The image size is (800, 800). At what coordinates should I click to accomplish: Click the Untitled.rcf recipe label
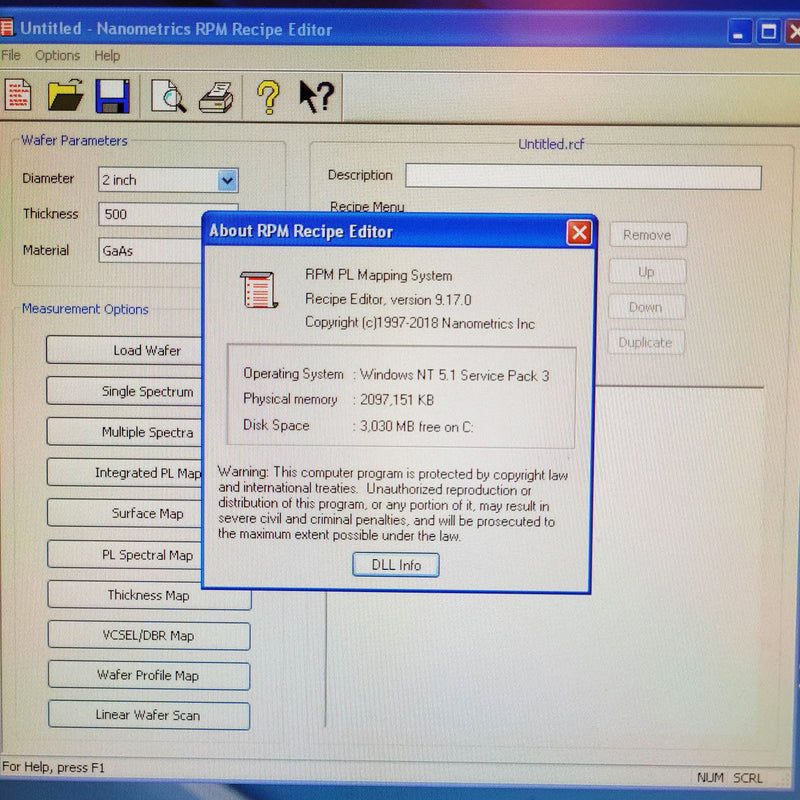[551, 144]
